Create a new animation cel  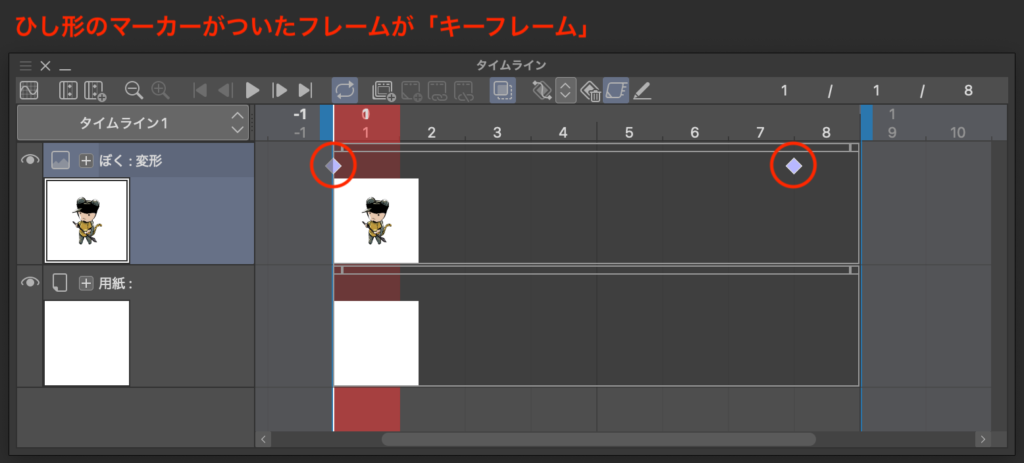point(384,91)
